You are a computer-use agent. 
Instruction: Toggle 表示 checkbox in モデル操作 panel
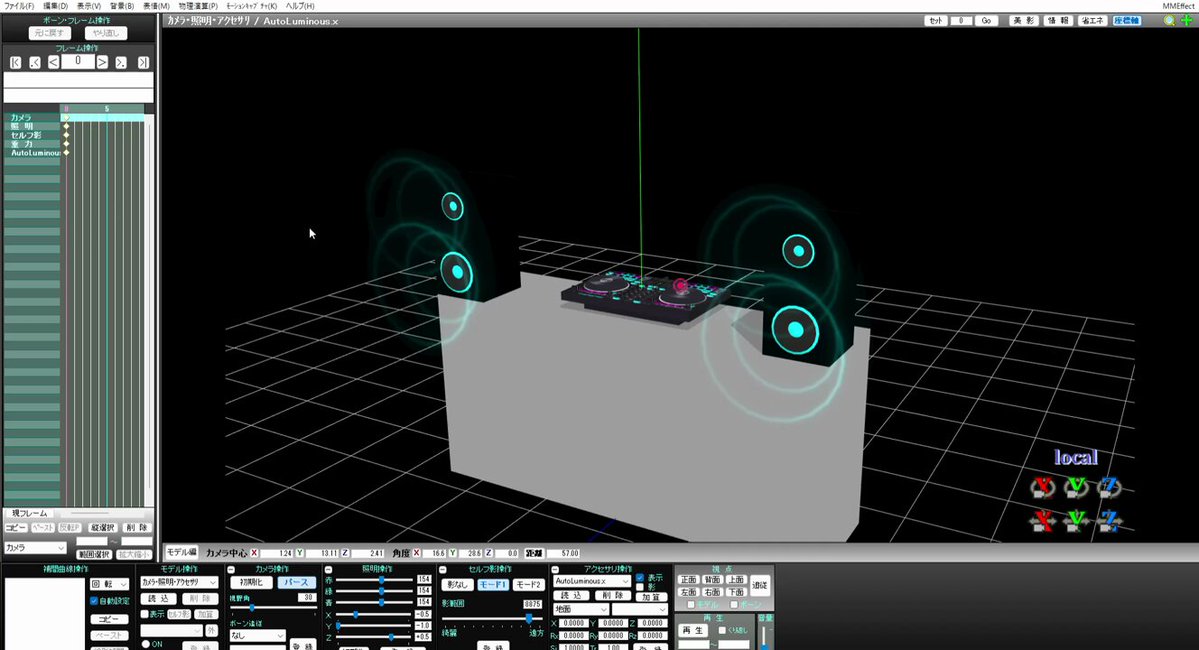click(x=145, y=614)
